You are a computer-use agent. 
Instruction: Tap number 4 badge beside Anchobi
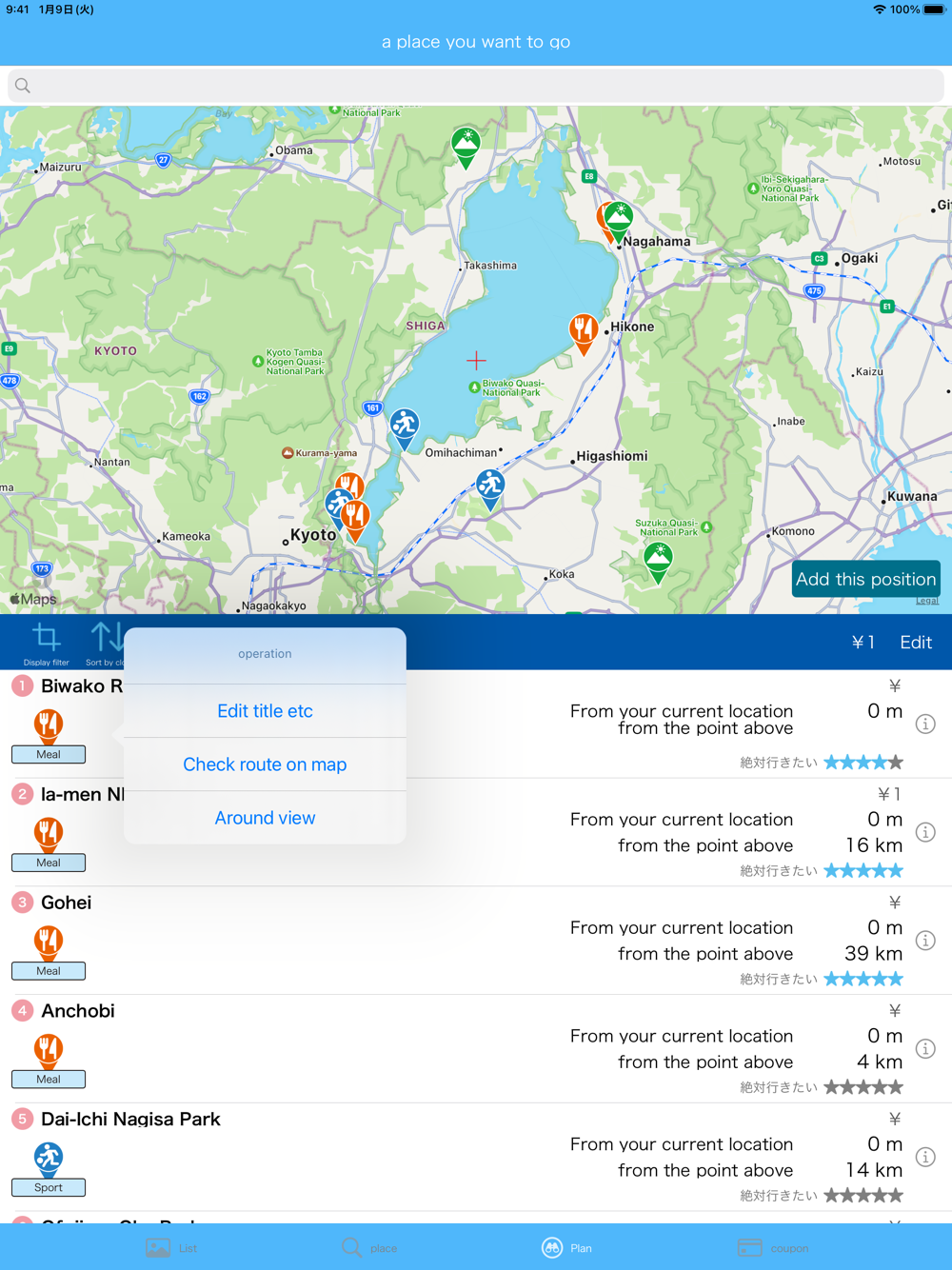point(23,1010)
